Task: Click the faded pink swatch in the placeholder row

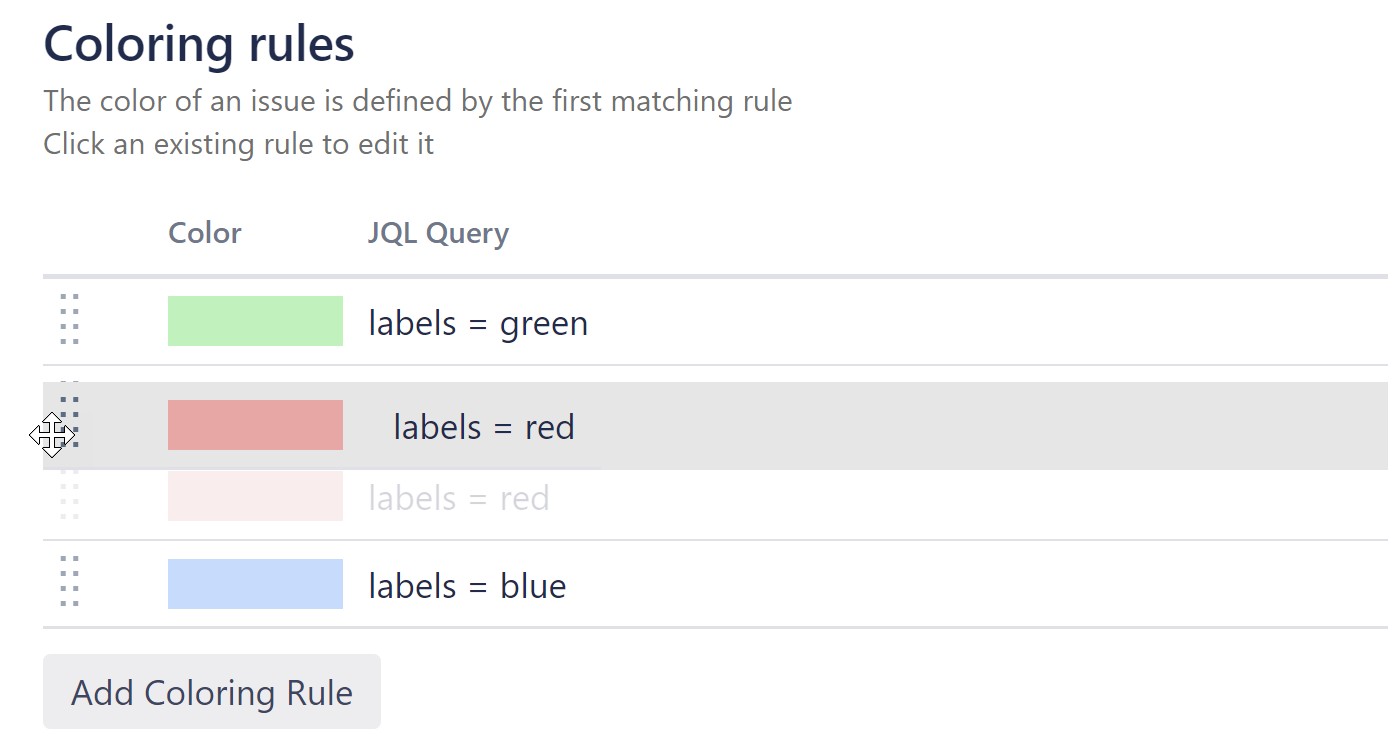Action: (x=255, y=497)
